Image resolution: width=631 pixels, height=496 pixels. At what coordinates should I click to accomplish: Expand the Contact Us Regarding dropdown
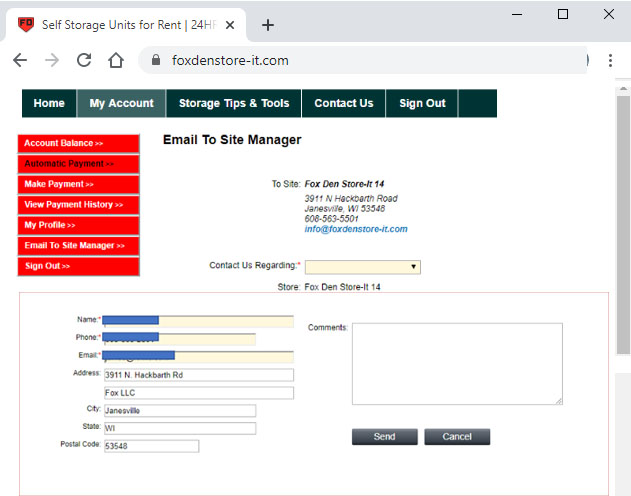click(362, 267)
